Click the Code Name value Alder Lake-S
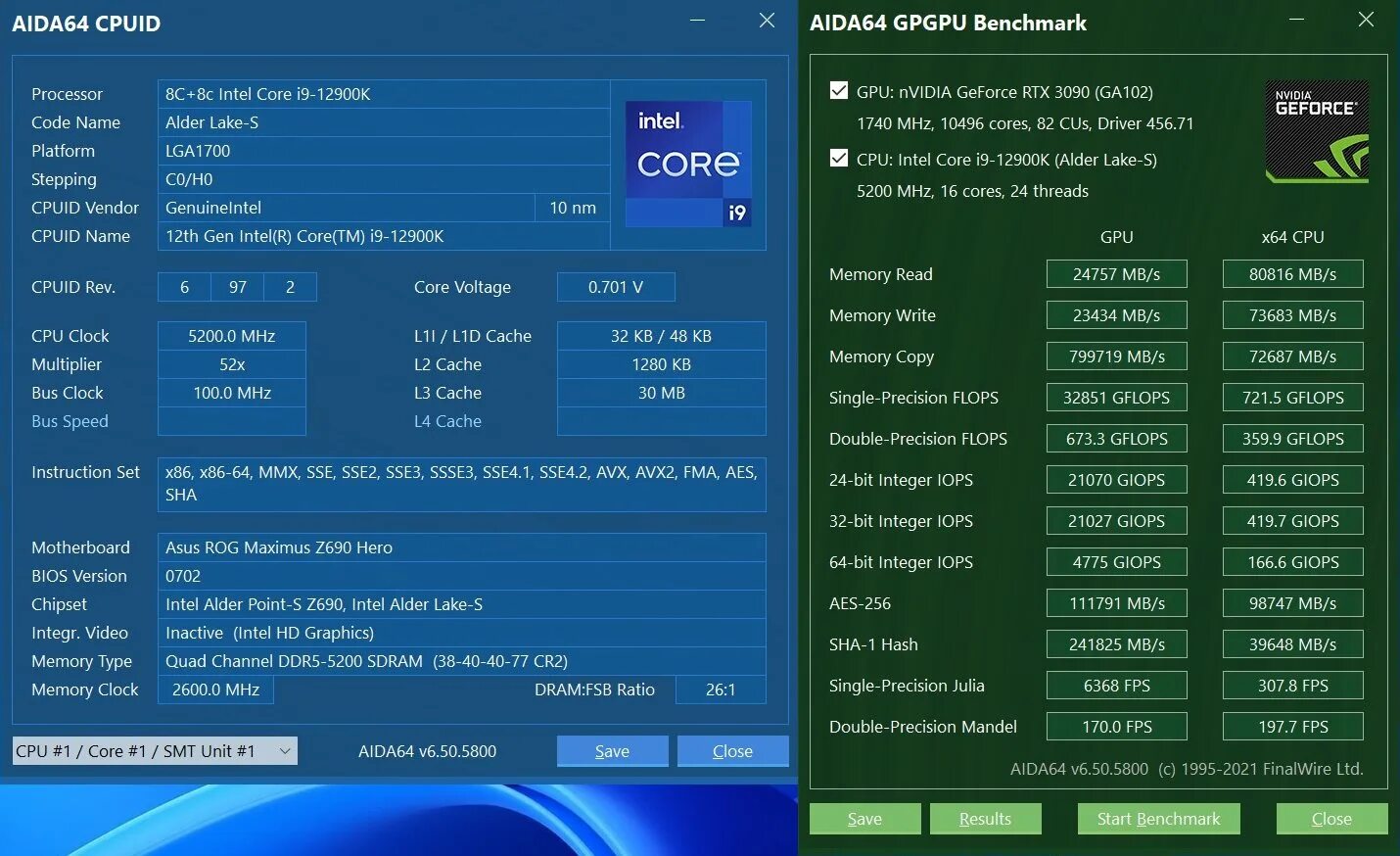1400x856 pixels. (384, 122)
